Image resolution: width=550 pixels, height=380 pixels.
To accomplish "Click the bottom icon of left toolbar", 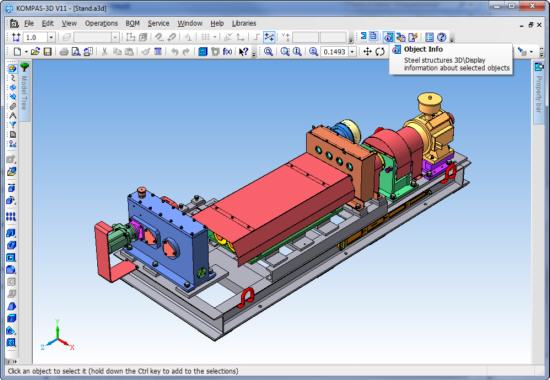I will 11,342.
